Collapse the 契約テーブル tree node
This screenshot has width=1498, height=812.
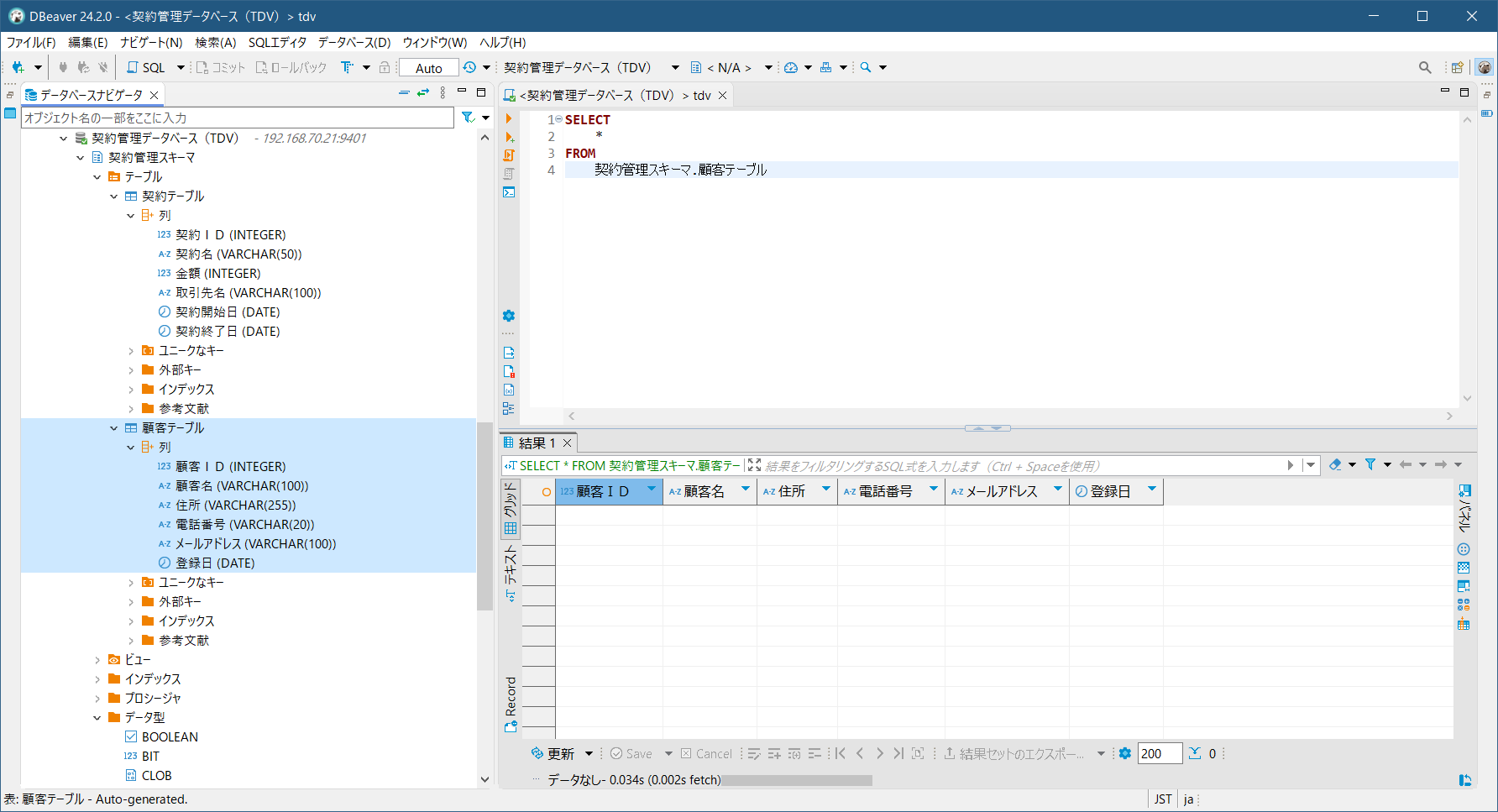point(114,196)
